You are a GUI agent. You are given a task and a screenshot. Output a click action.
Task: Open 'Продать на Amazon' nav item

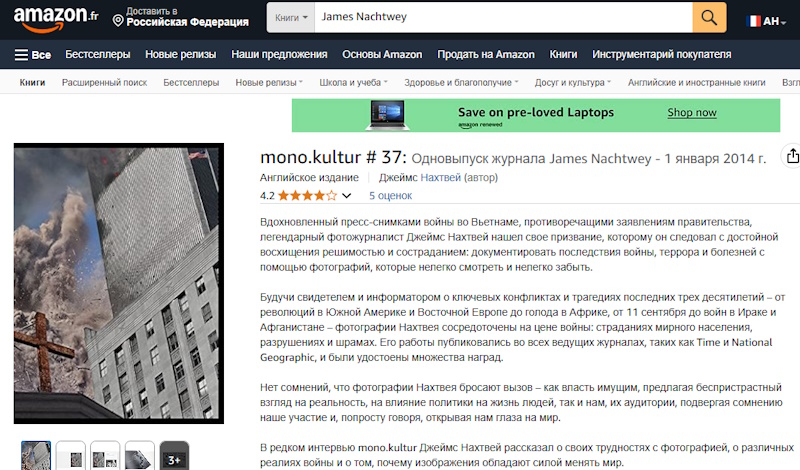pyautogui.click(x=486, y=55)
